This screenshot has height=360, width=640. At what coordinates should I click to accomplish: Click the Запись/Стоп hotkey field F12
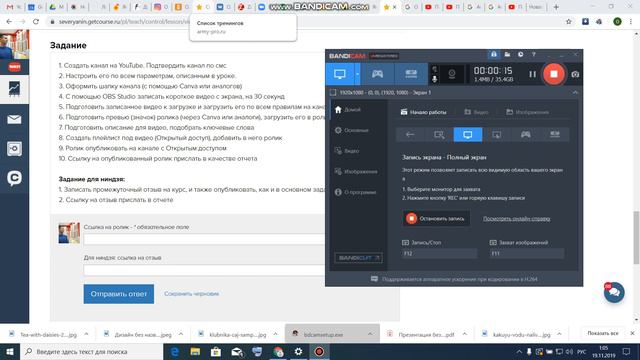point(439,253)
